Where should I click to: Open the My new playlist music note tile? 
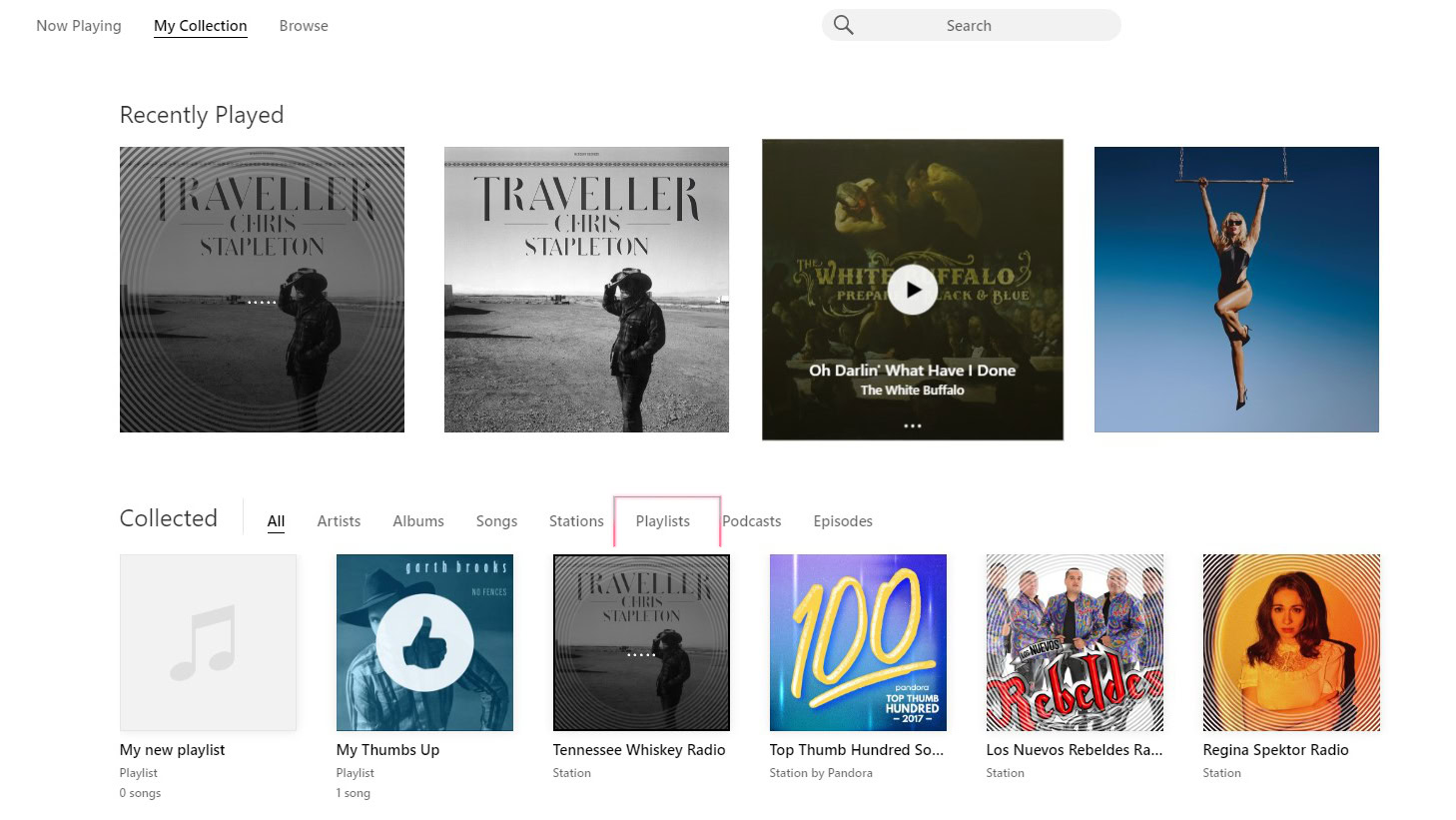[208, 642]
